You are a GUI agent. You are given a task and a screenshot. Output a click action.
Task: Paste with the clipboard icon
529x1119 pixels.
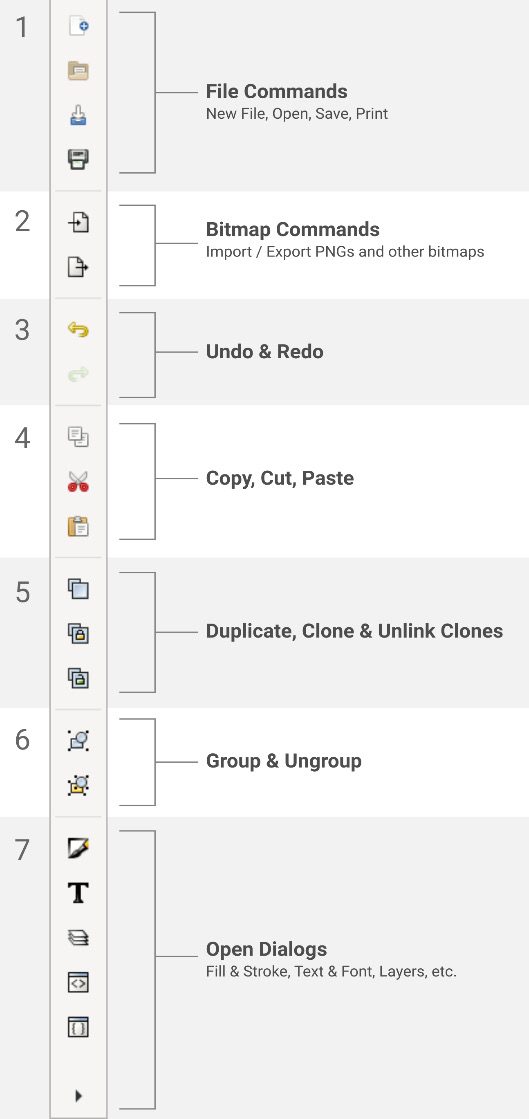(79, 526)
